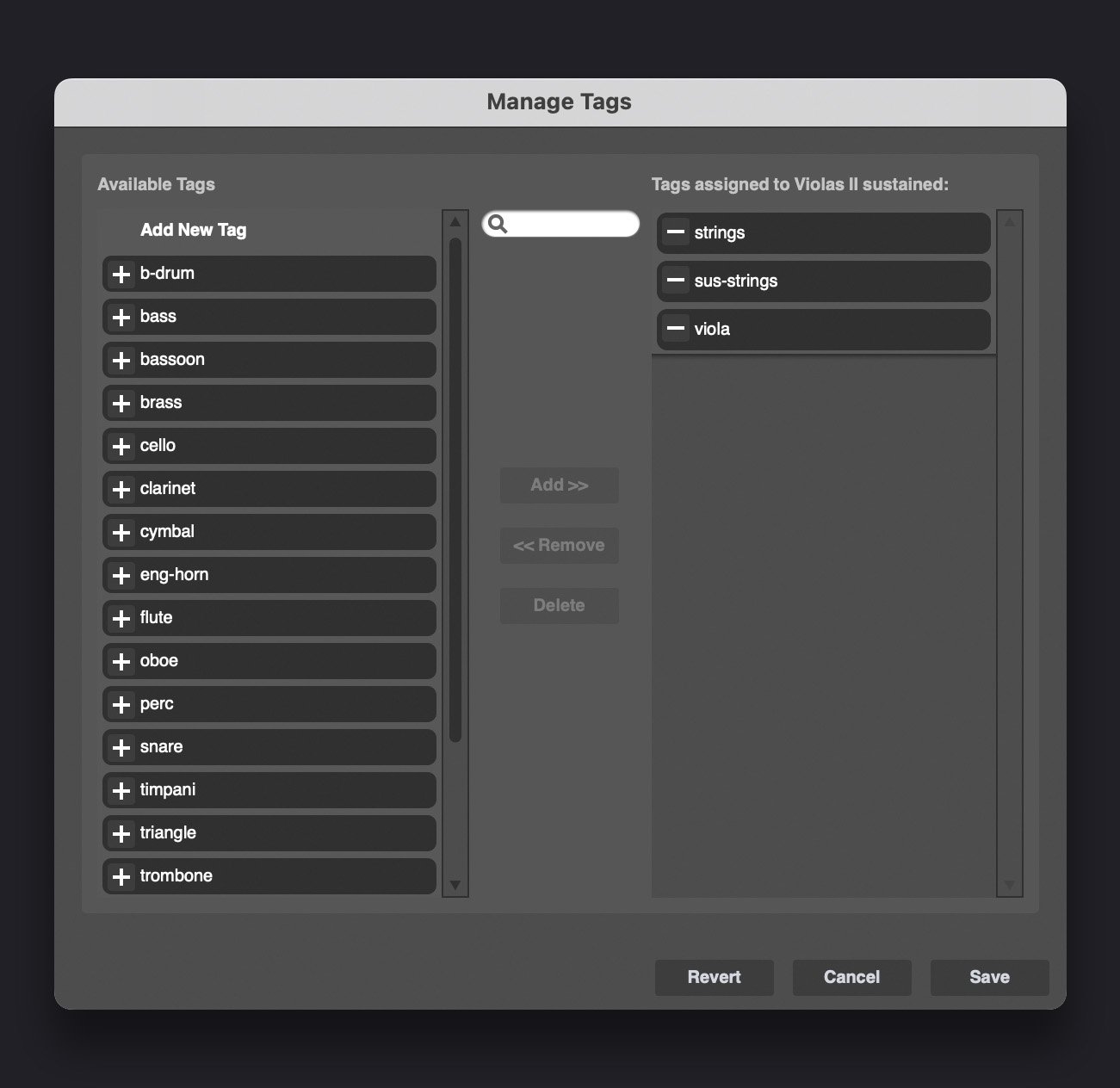Click plus icon next to flute
Viewport: 1120px width, 1088px height.
tap(121, 618)
